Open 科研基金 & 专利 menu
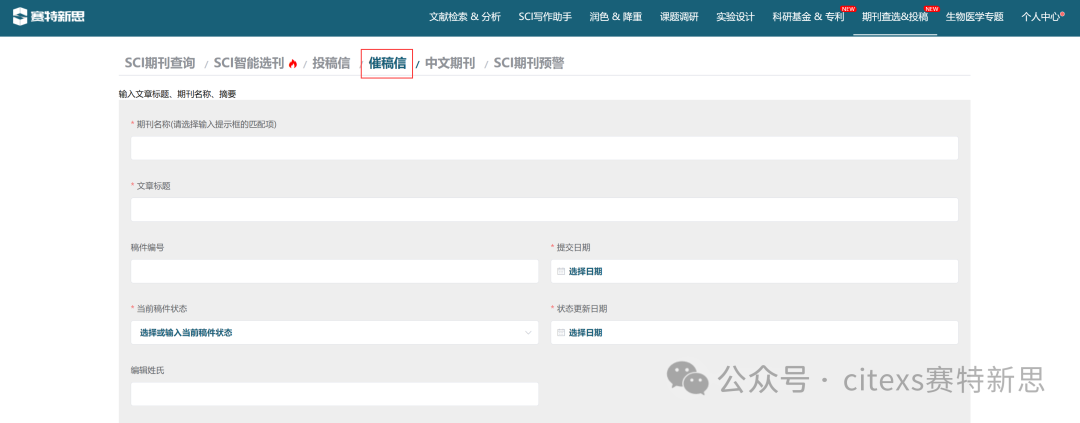This screenshot has width=1080, height=423. [x=808, y=17]
